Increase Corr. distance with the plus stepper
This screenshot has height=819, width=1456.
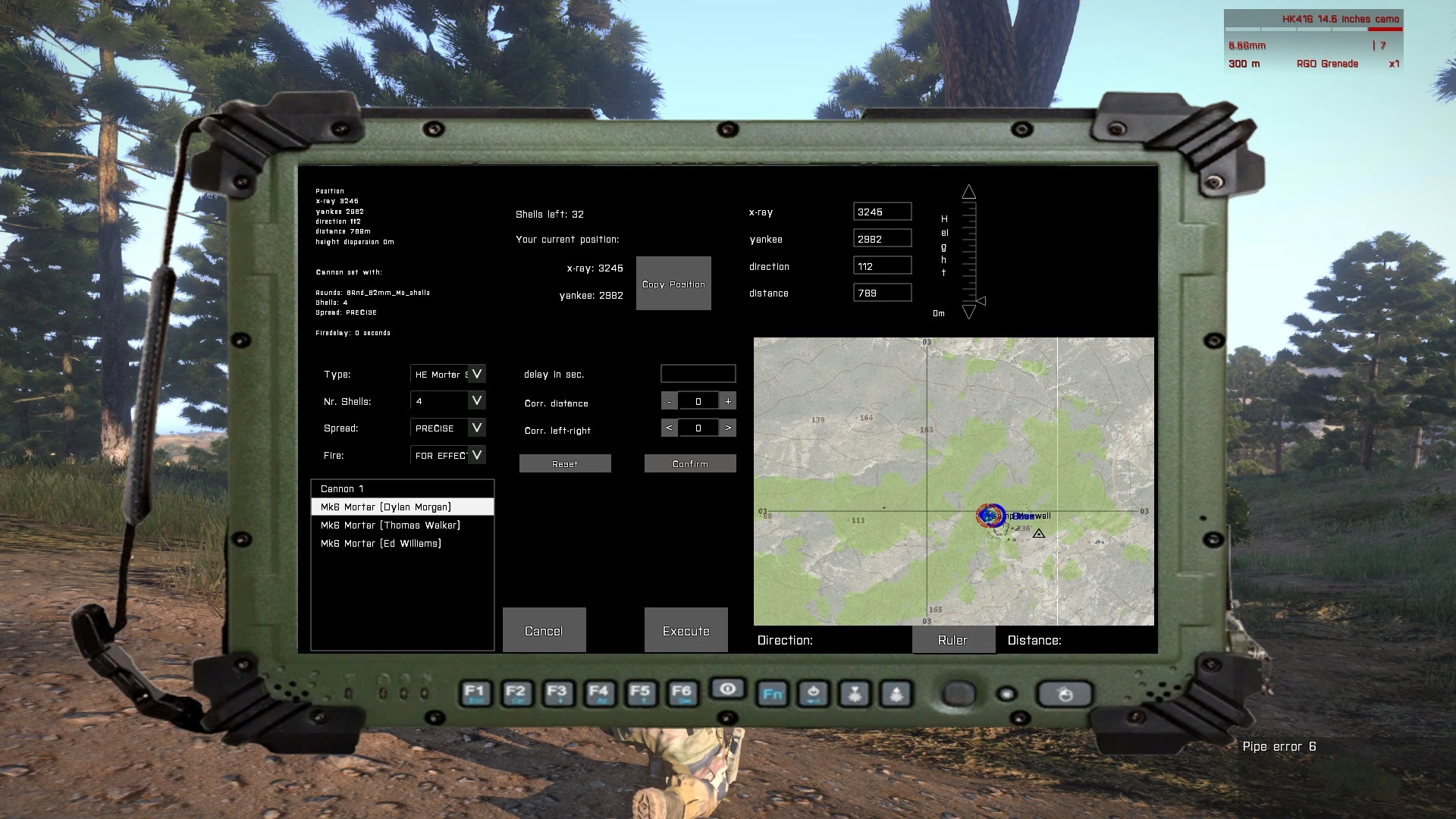pyautogui.click(x=727, y=400)
